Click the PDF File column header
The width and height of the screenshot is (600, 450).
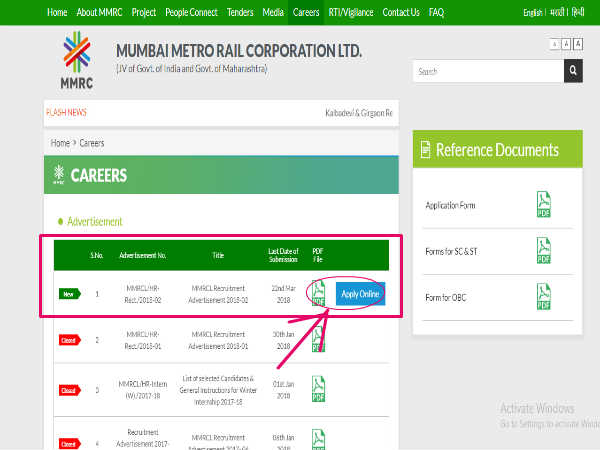coord(318,255)
